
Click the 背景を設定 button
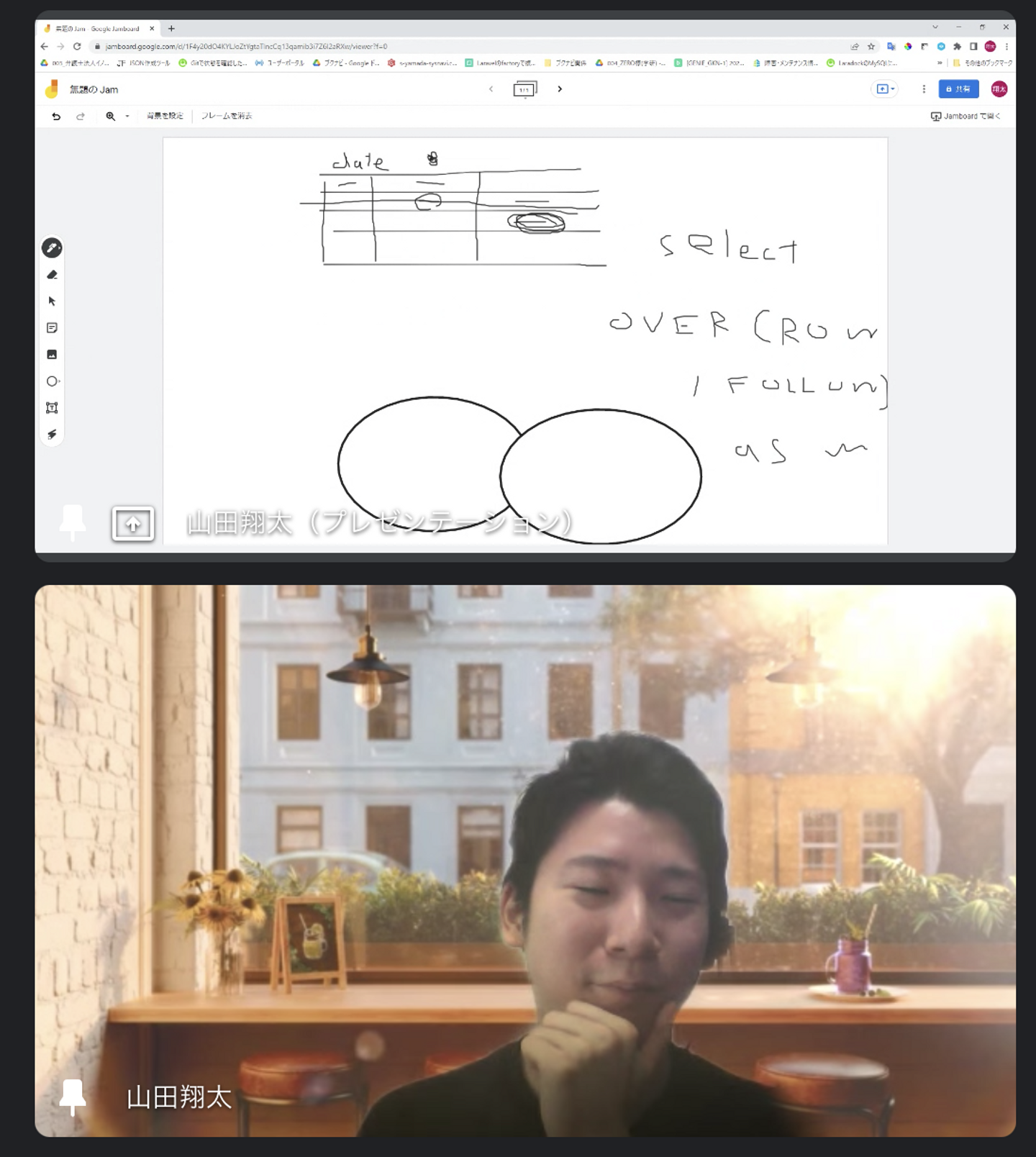pyautogui.click(x=165, y=116)
